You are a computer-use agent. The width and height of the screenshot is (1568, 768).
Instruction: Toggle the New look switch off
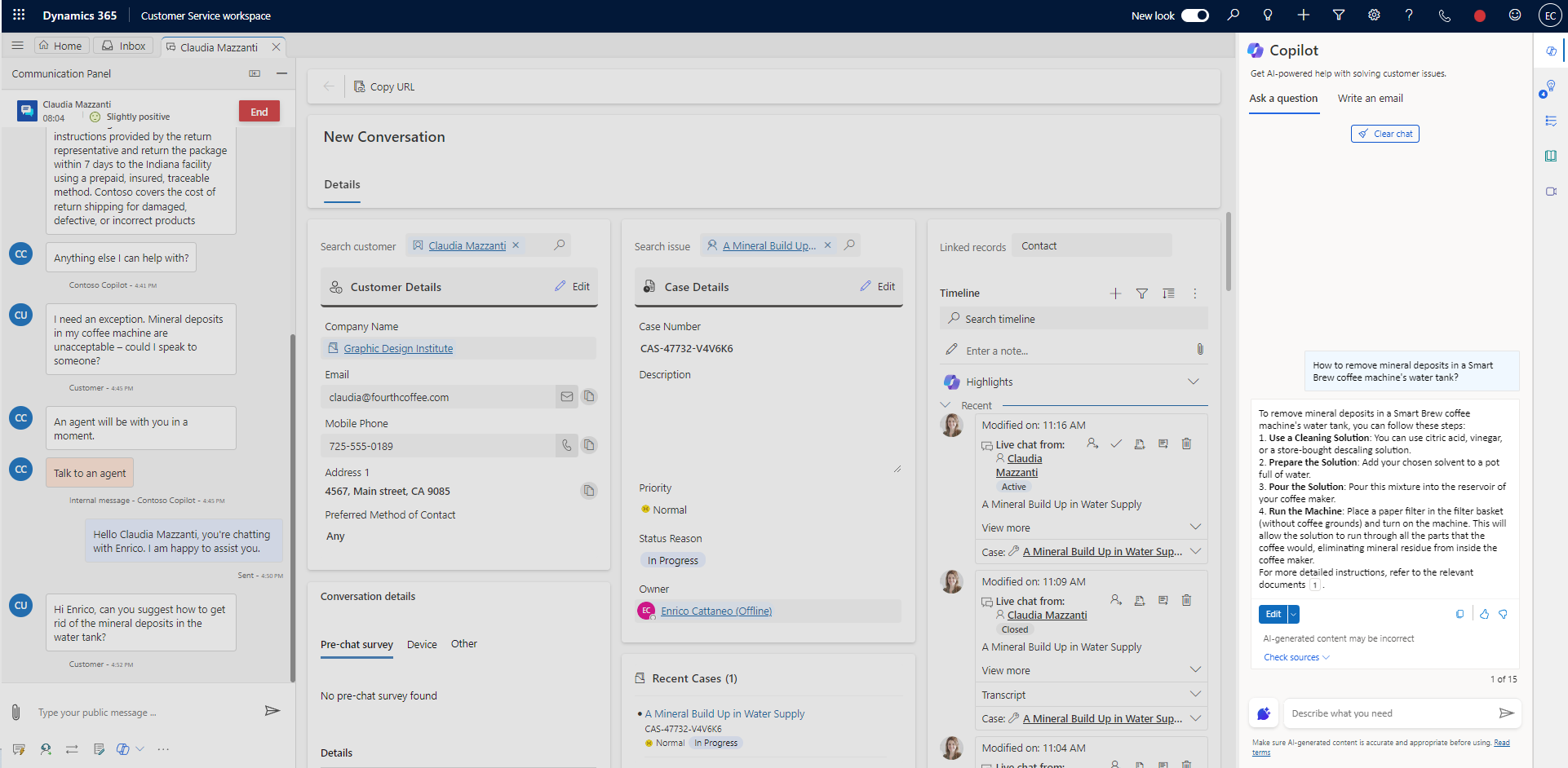pos(1194,15)
